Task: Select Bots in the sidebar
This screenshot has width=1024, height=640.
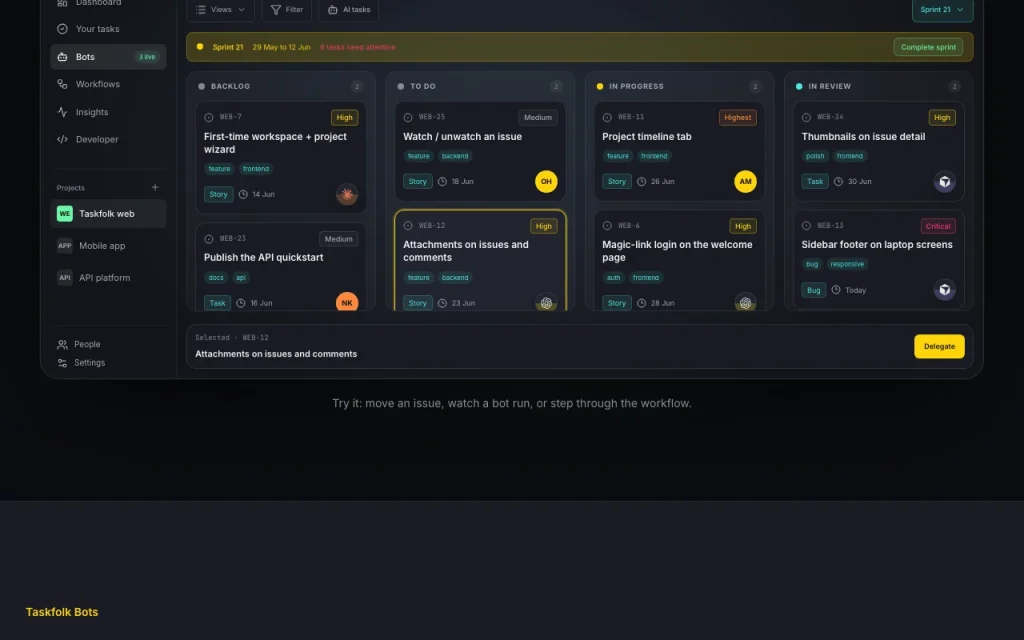Action: pos(108,57)
